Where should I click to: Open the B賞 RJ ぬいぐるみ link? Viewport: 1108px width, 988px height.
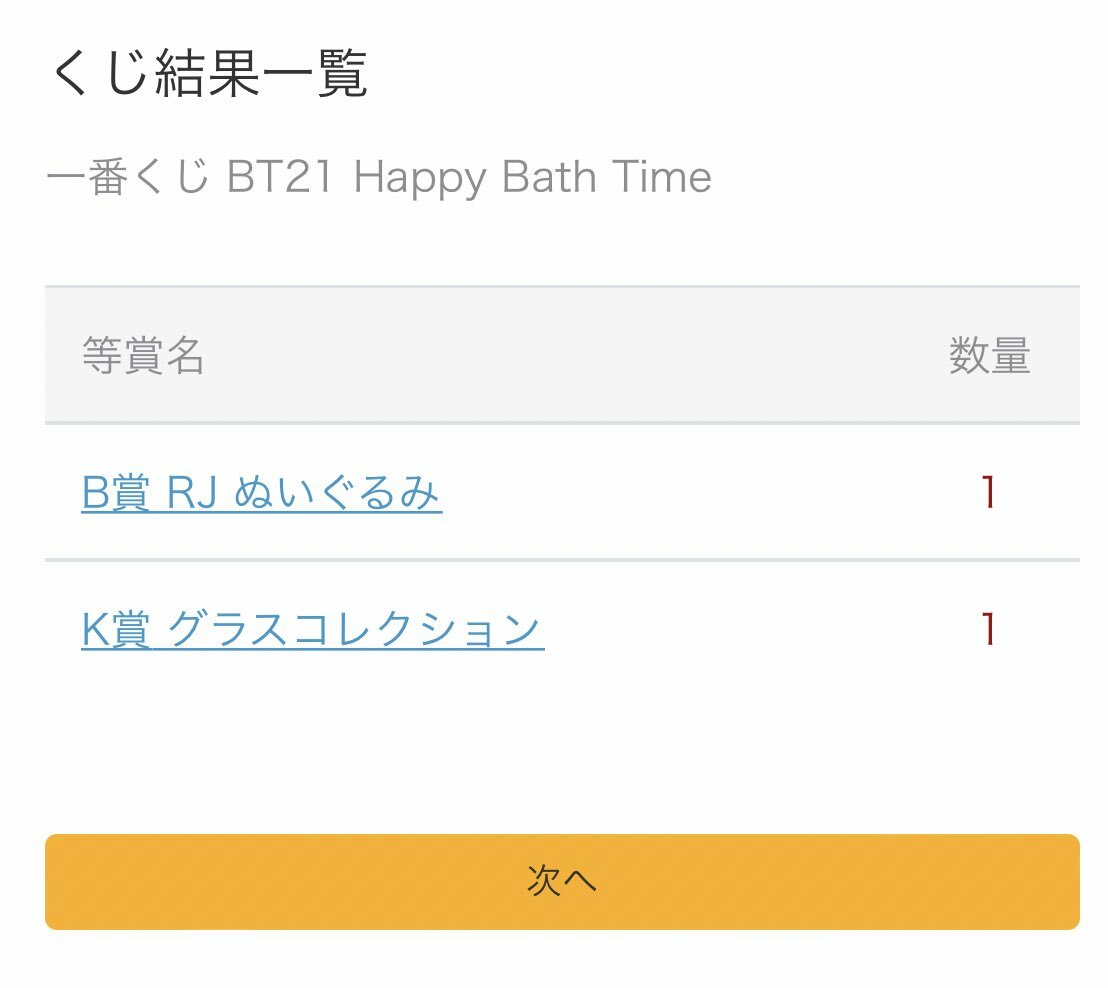pos(261,493)
